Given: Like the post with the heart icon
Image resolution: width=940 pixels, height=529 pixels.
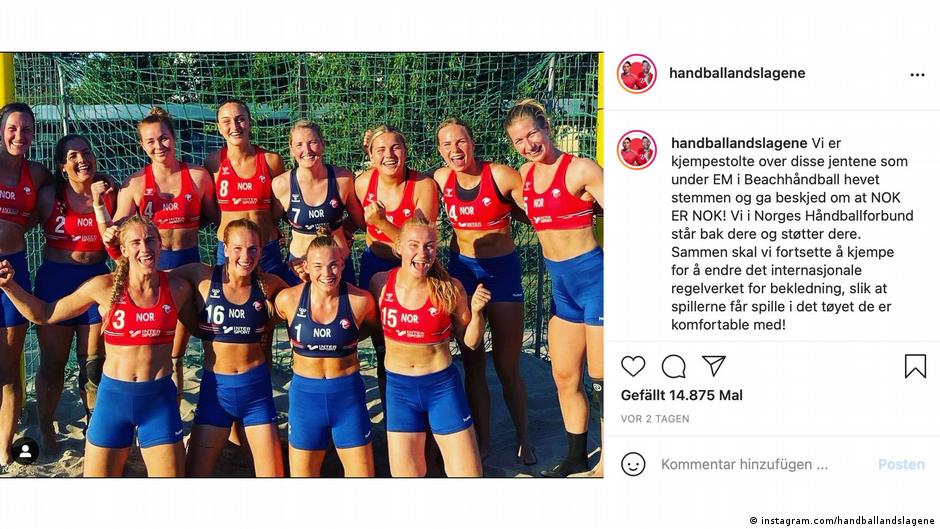Looking at the screenshot, I should tap(633, 366).
